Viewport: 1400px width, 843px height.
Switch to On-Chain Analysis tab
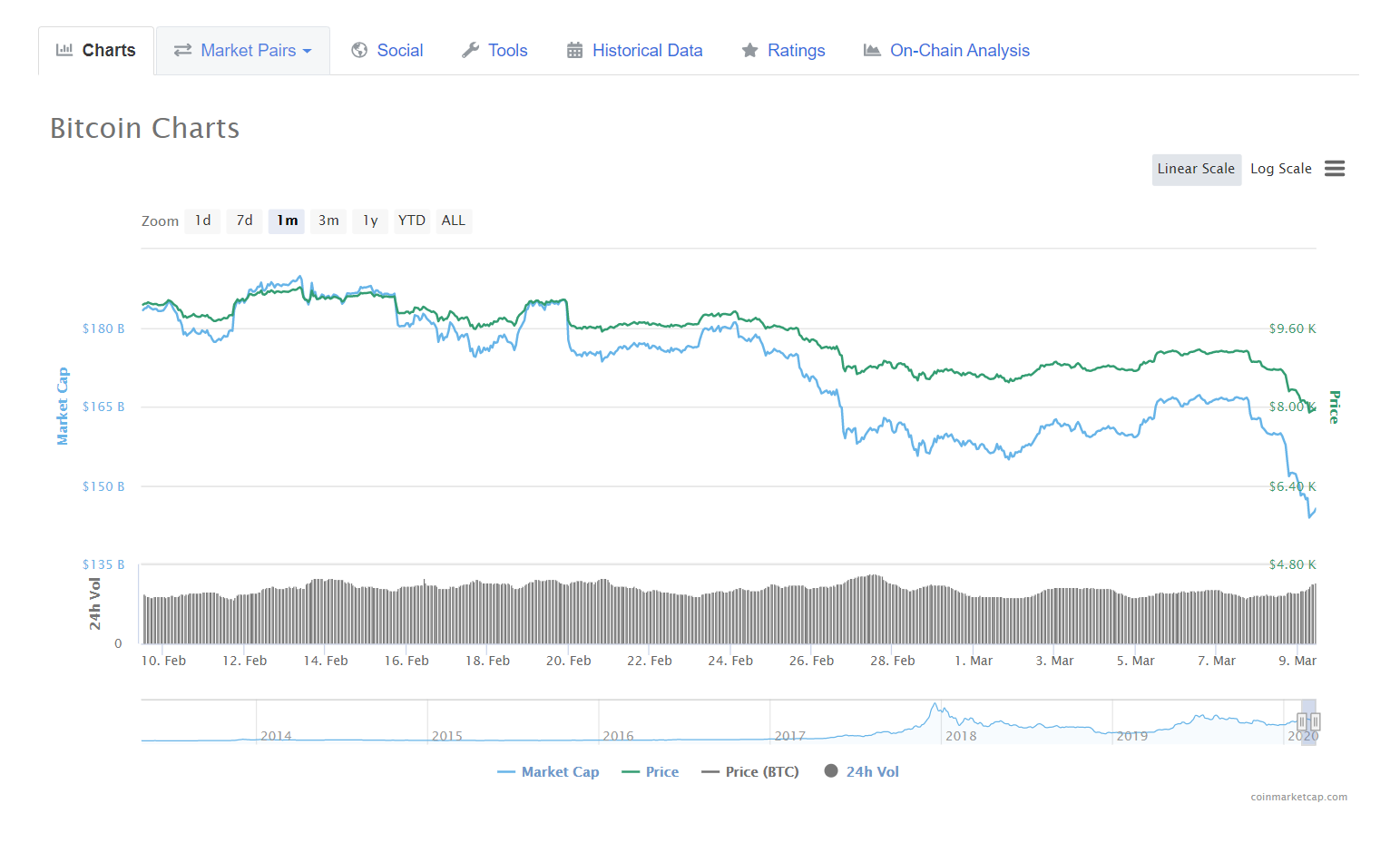(946, 51)
